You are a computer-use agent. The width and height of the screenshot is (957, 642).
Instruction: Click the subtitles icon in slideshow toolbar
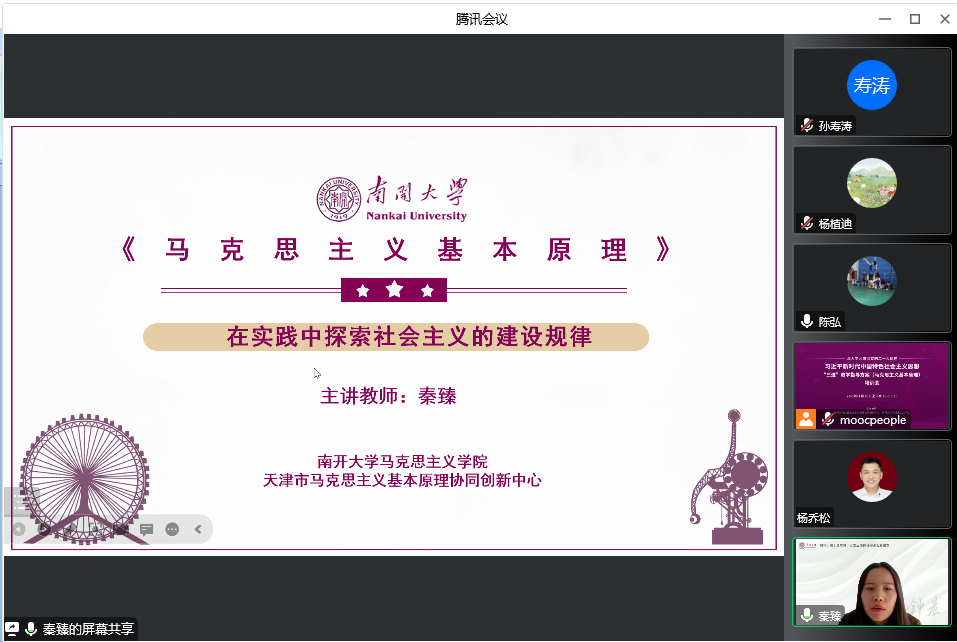click(x=146, y=529)
